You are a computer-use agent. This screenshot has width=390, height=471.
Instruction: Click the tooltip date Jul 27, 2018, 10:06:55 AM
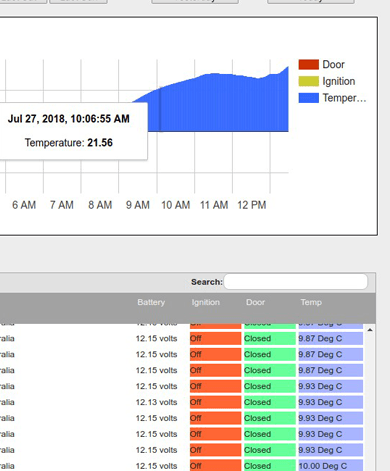pos(69,119)
